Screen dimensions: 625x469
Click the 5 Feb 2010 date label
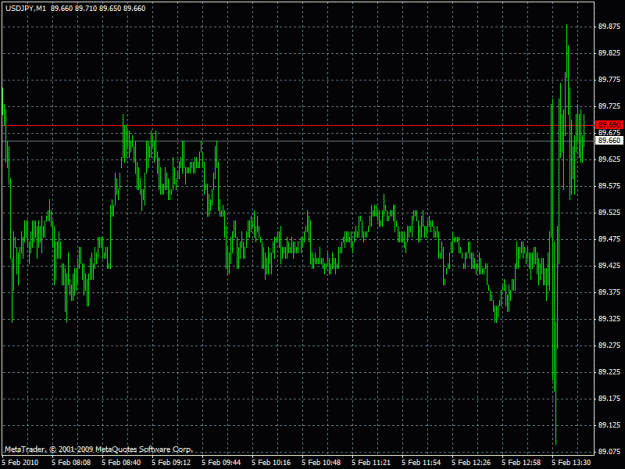(x=20, y=462)
